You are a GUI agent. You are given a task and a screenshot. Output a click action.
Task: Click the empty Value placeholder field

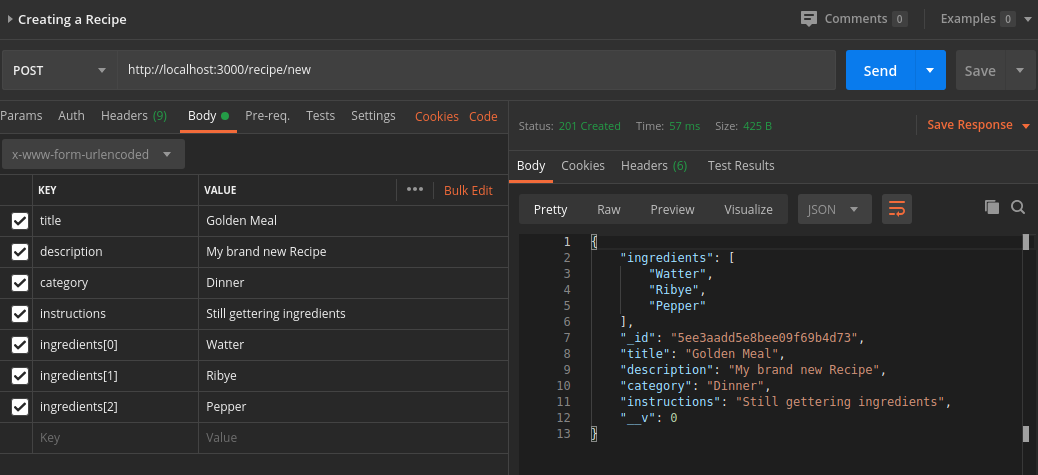353,437
